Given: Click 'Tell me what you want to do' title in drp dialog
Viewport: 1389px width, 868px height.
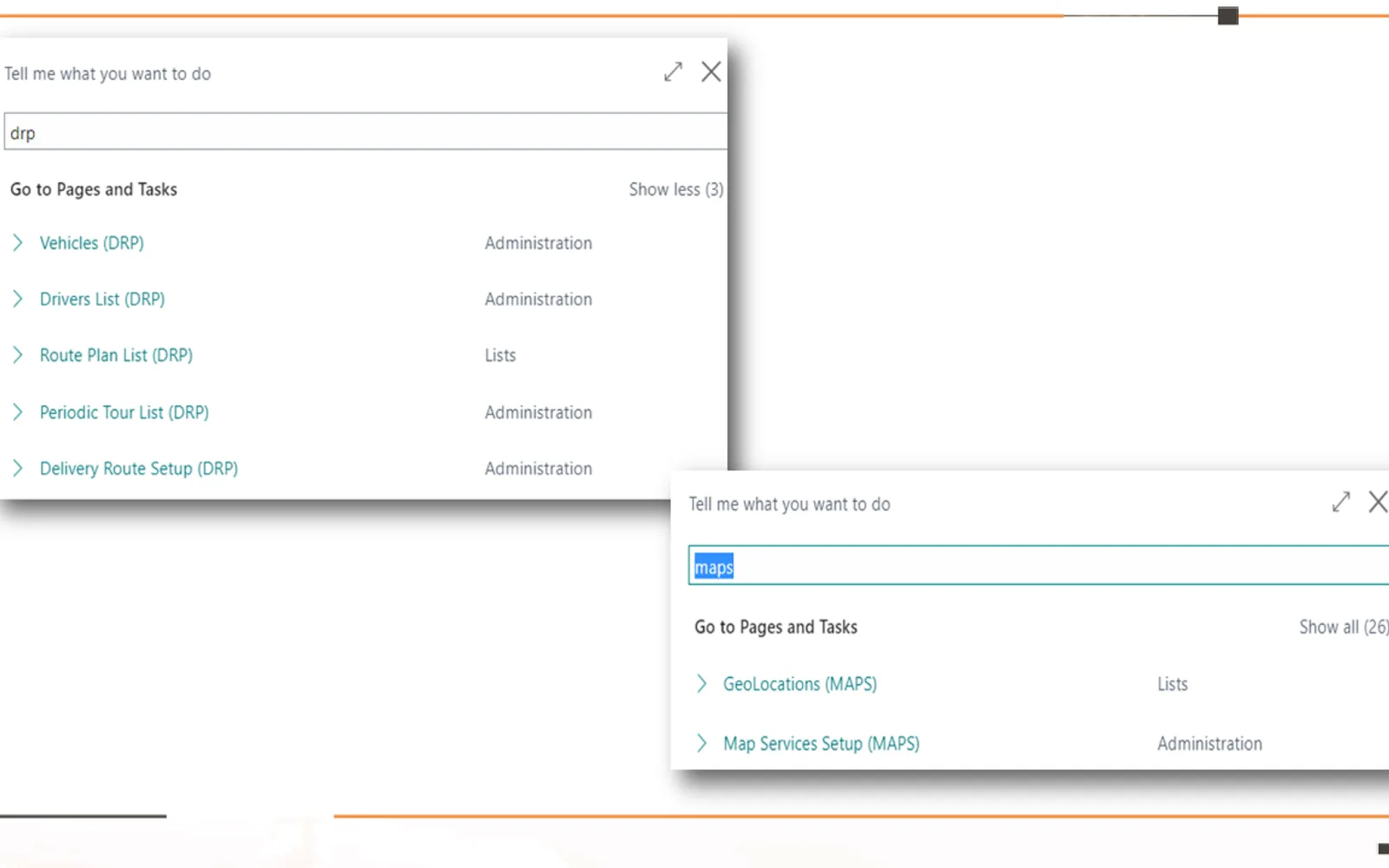Looking at the screenshot, I should 108,74.
